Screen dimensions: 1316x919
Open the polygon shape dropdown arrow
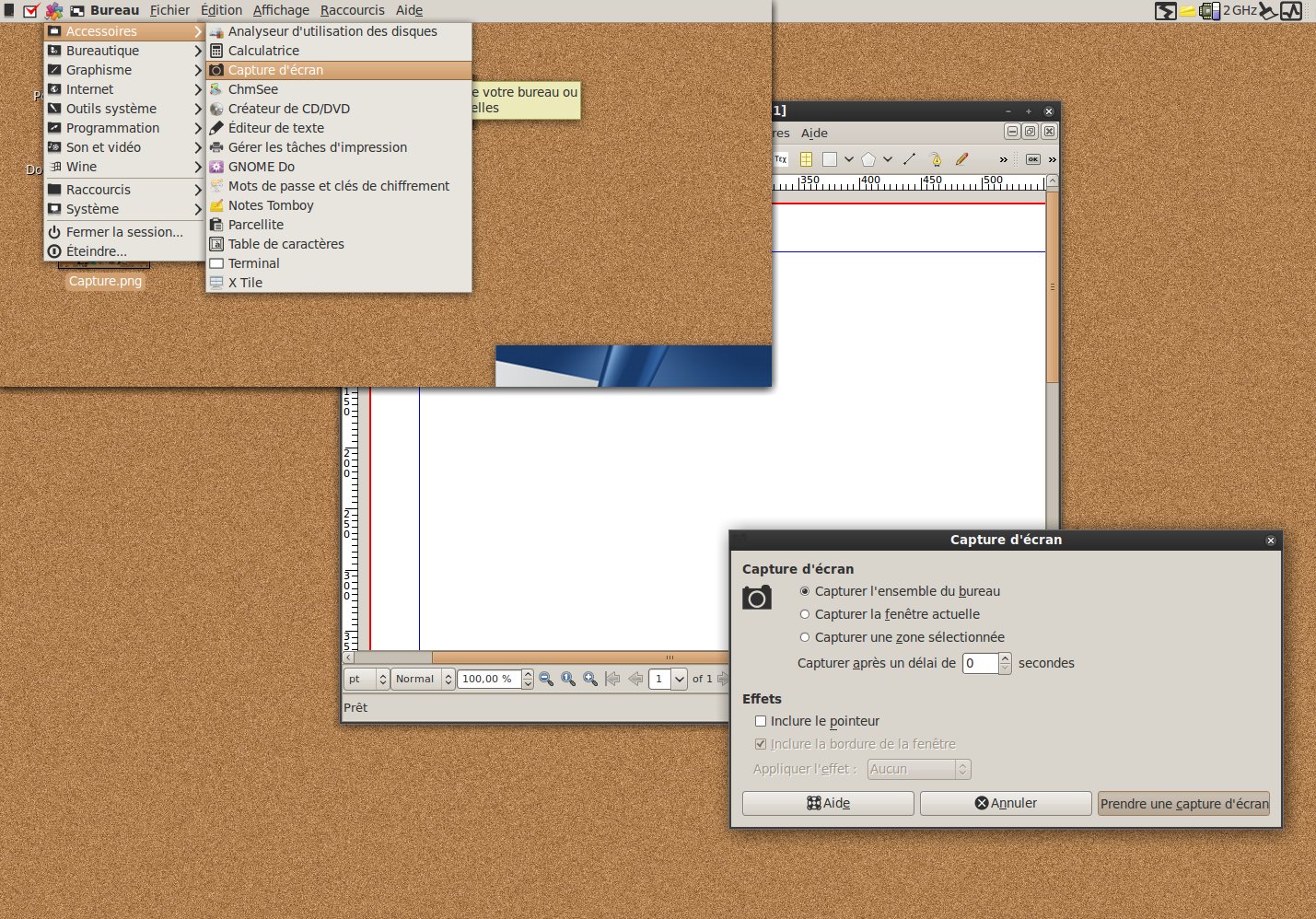tap(888, 159)
